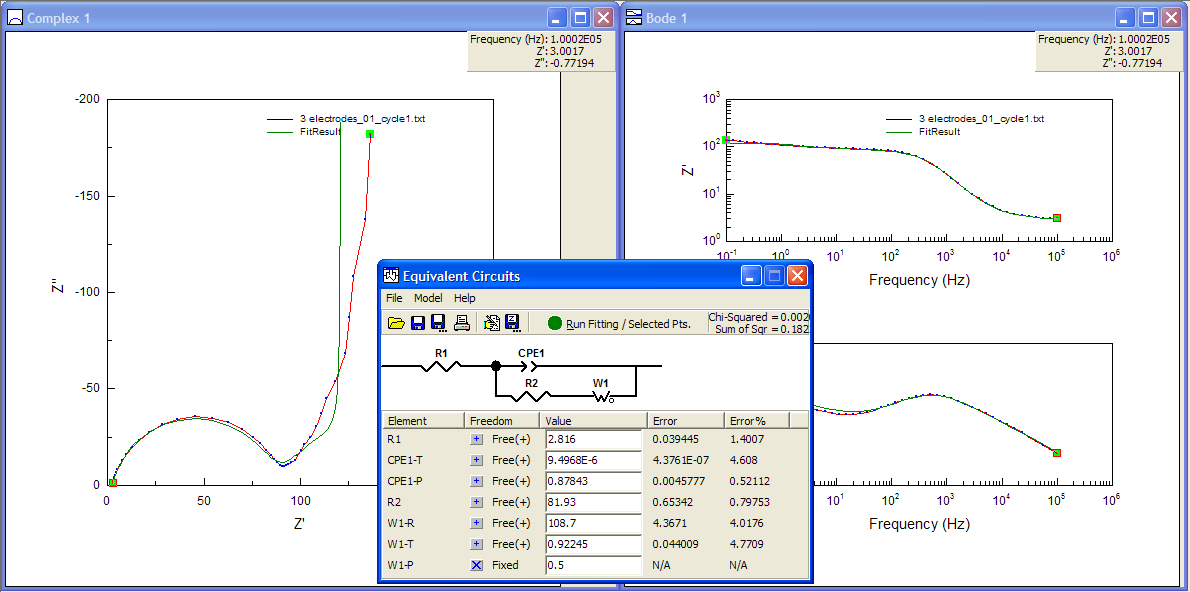
Task: Click the Save model floppy disk icon
Action: (x=417, y=323)
